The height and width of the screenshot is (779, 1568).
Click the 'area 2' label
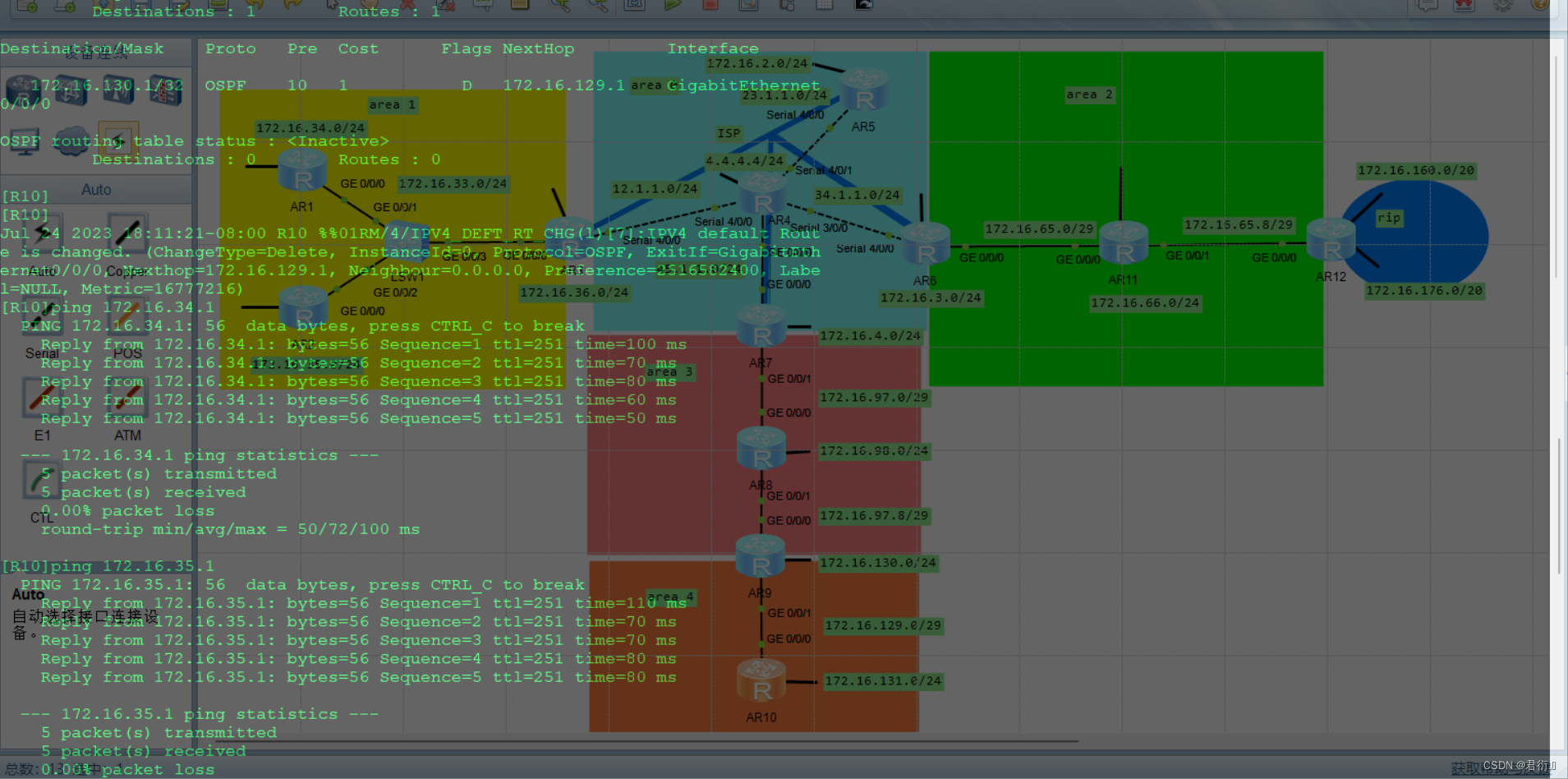pos(1090,94)
